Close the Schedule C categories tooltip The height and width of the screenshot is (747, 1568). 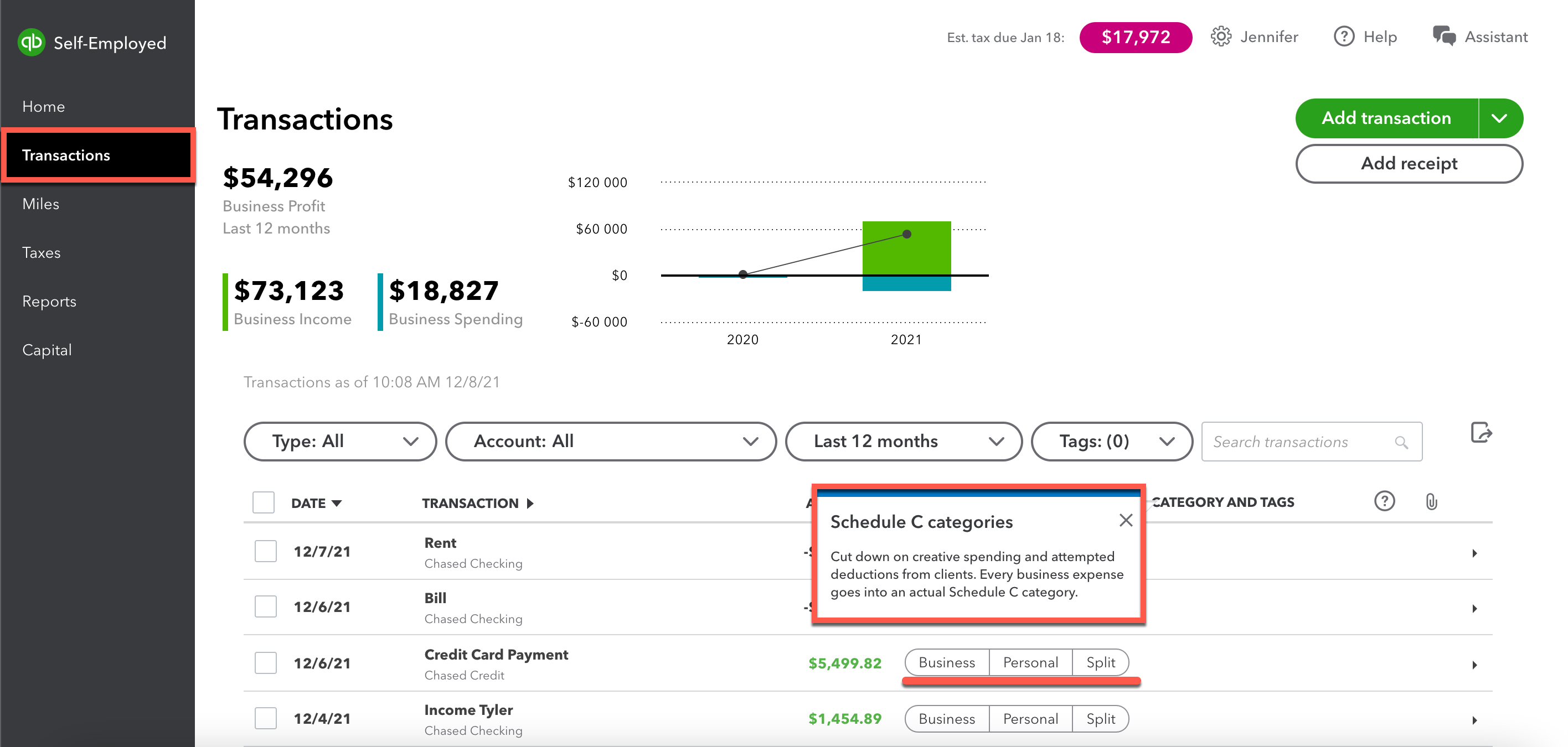click(x=1126, y=521)
